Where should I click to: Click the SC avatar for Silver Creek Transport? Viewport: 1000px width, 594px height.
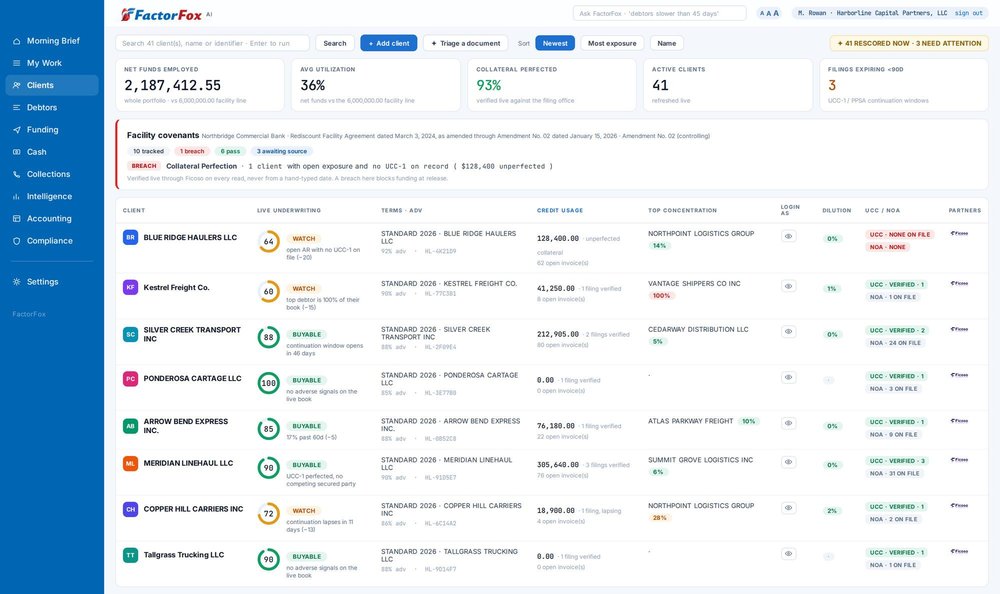click(x=130, y=334)
